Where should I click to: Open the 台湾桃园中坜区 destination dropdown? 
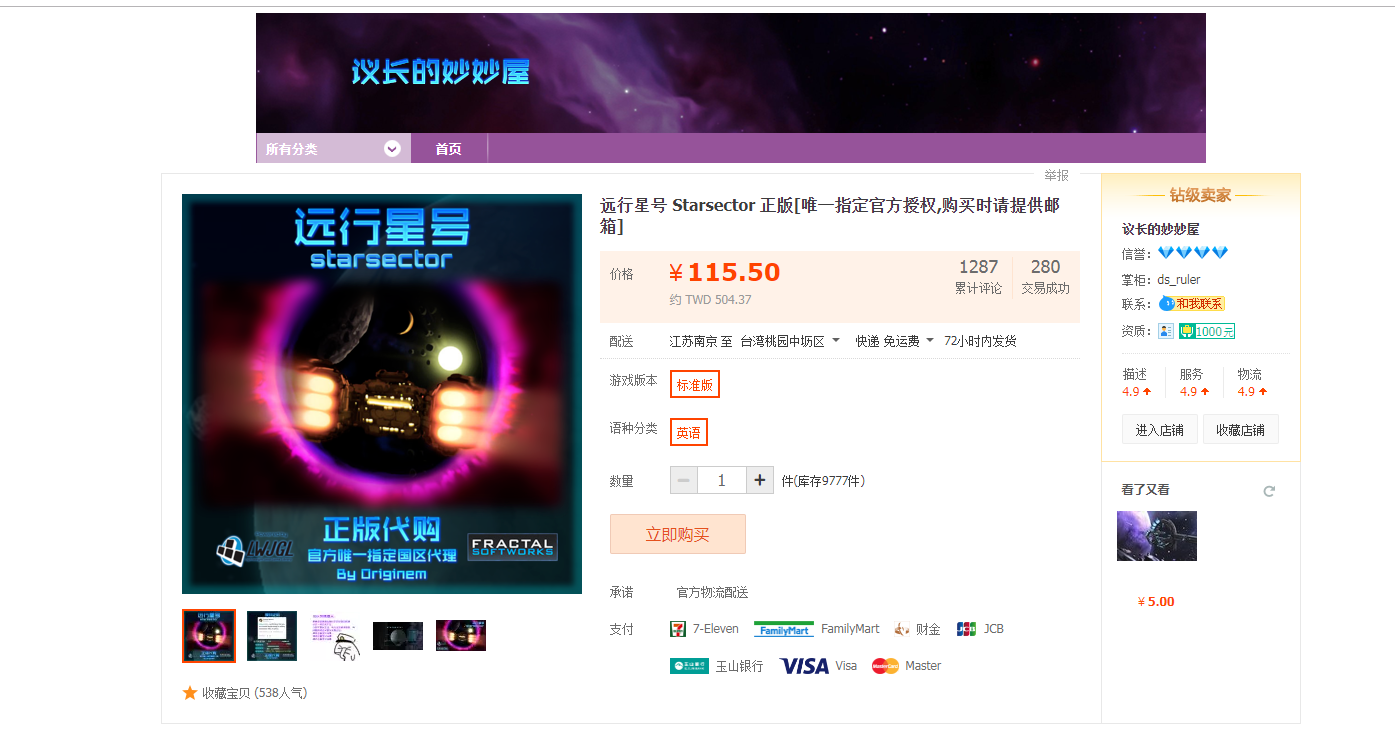tap(790, 341)
